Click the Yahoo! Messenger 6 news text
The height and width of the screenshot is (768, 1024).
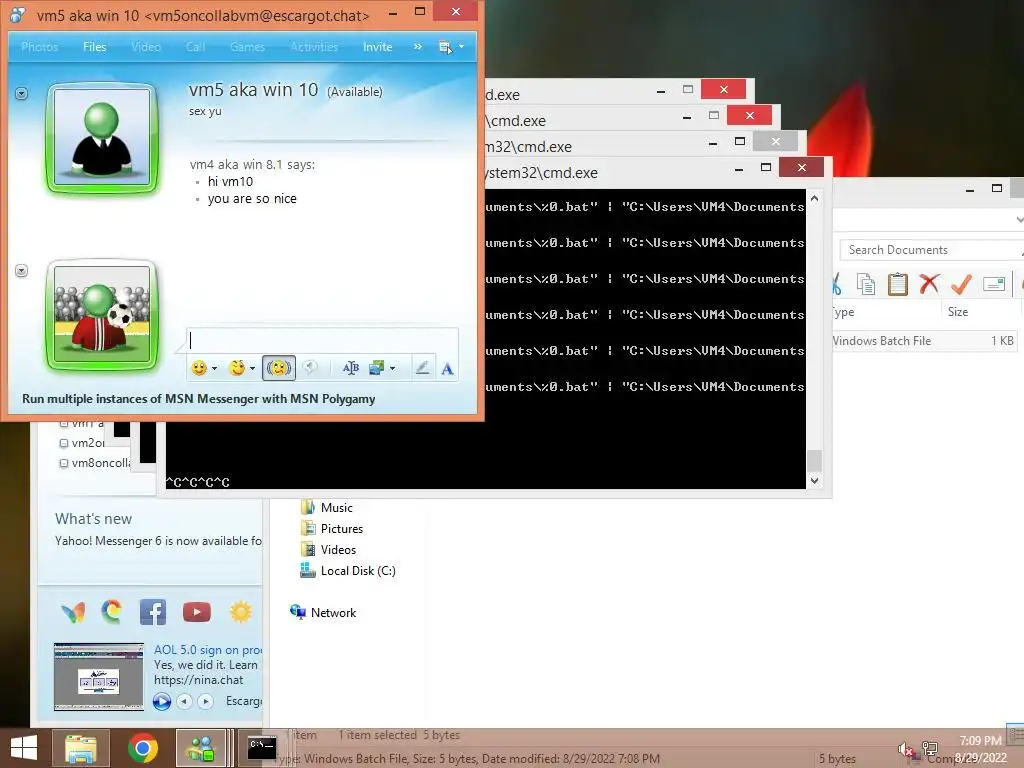pos(158,541)
